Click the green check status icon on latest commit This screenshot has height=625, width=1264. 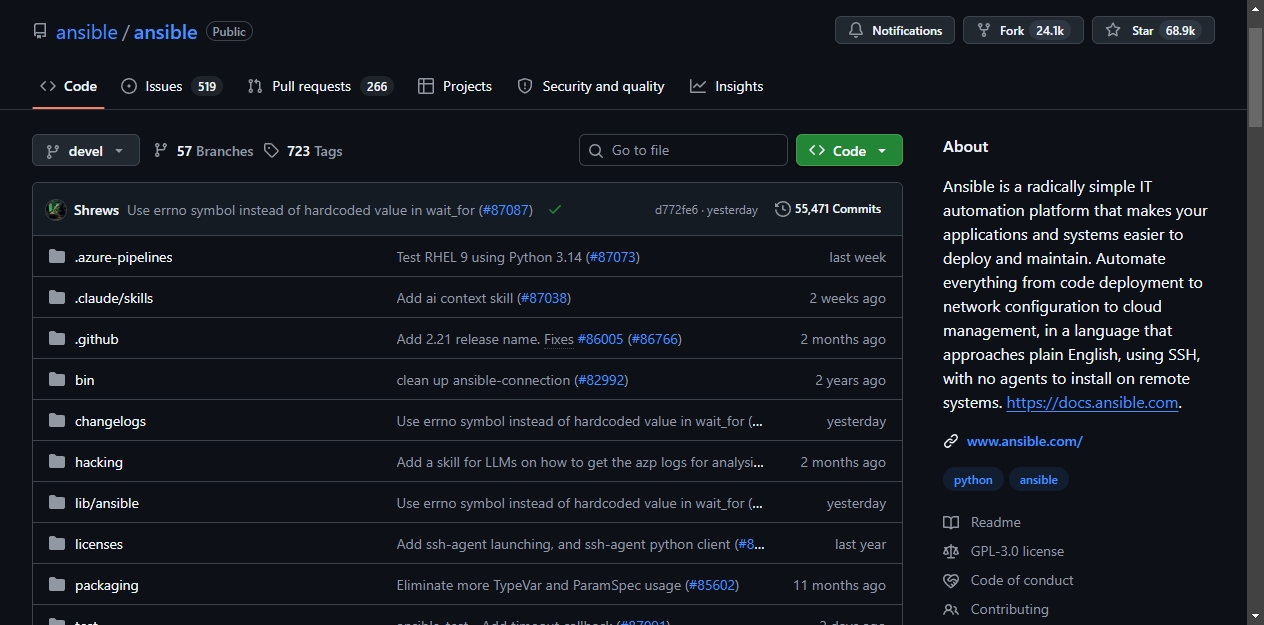(555, 210)
